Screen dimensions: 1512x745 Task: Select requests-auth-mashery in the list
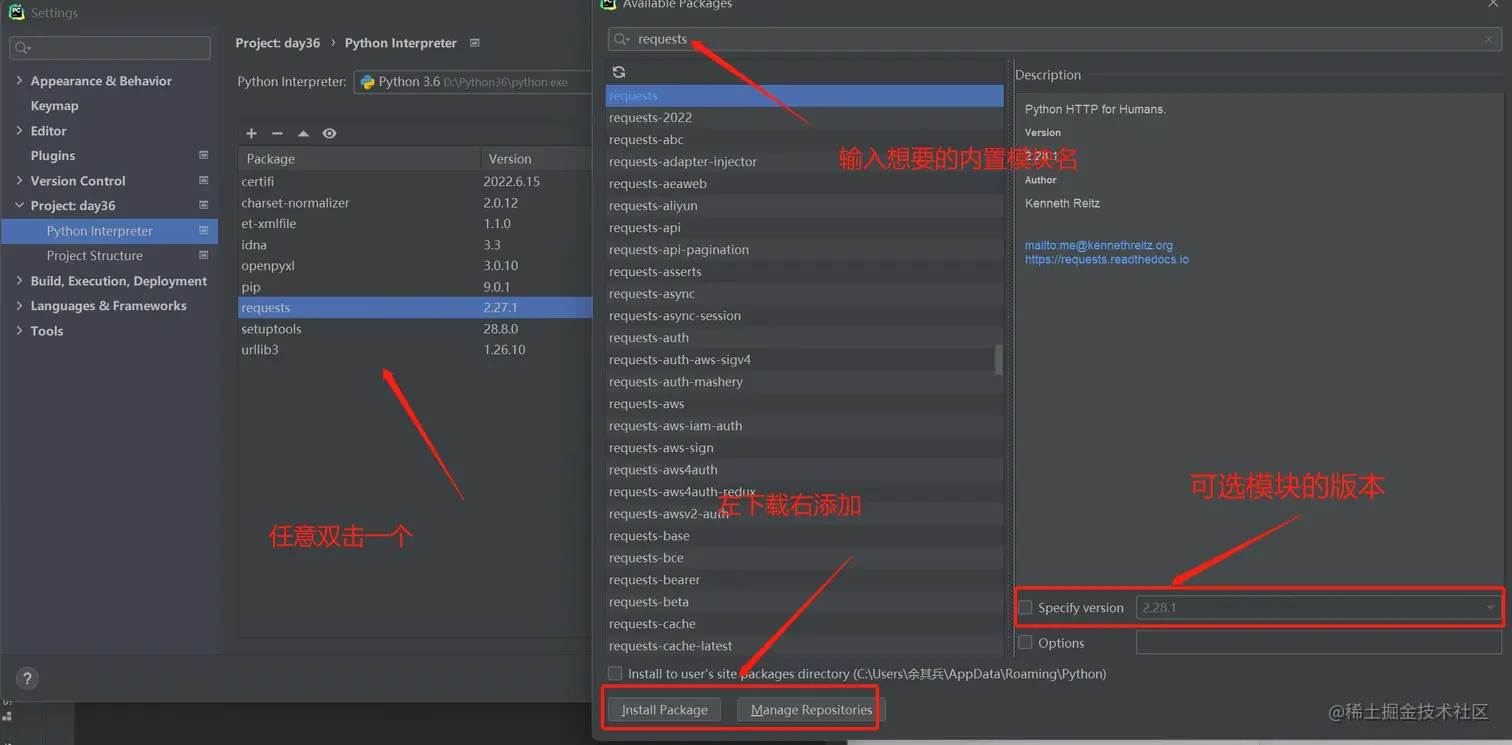[805, 382]
